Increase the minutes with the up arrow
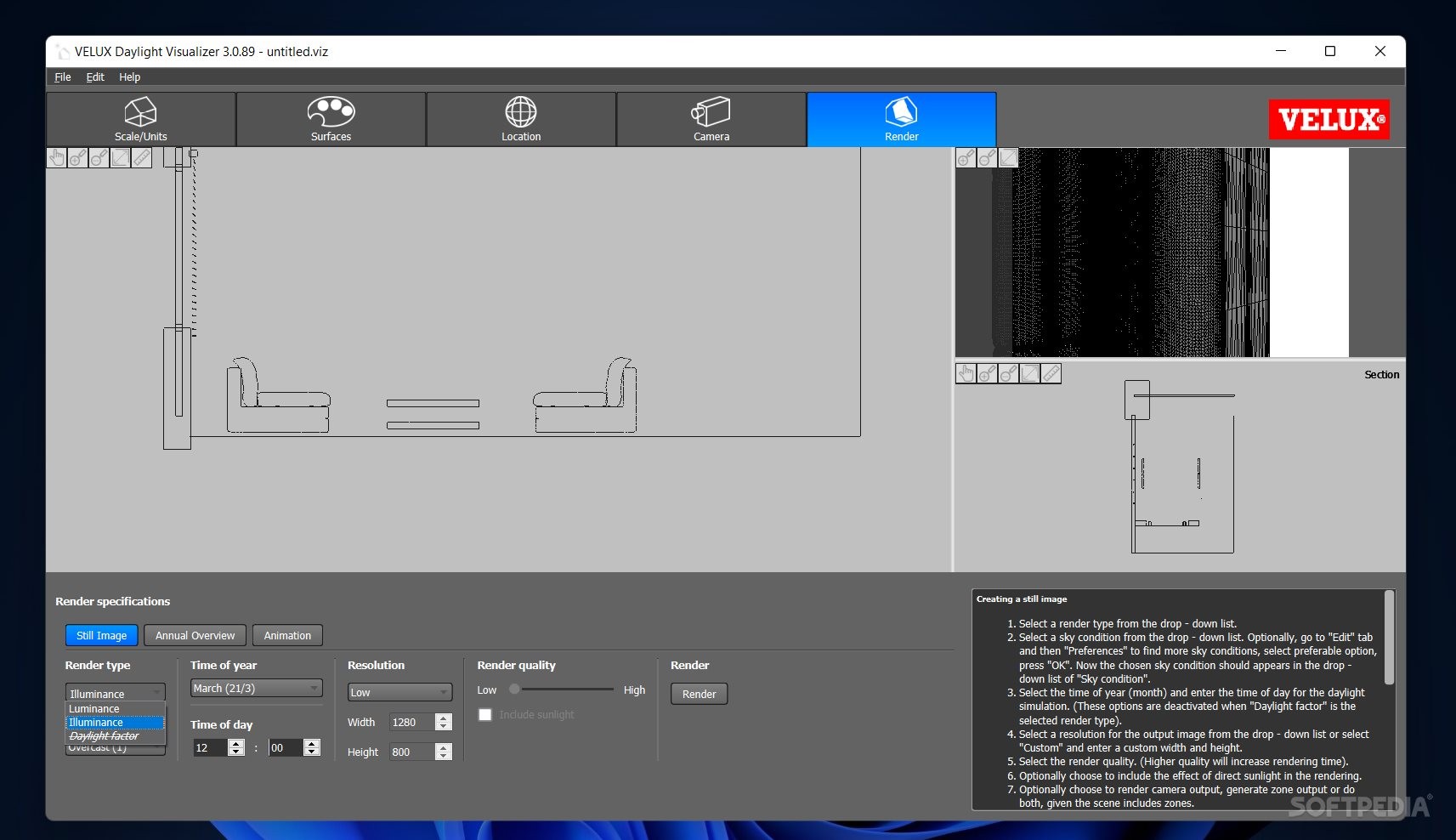The width and height of the screenshot is (1456, 840). 312,743
